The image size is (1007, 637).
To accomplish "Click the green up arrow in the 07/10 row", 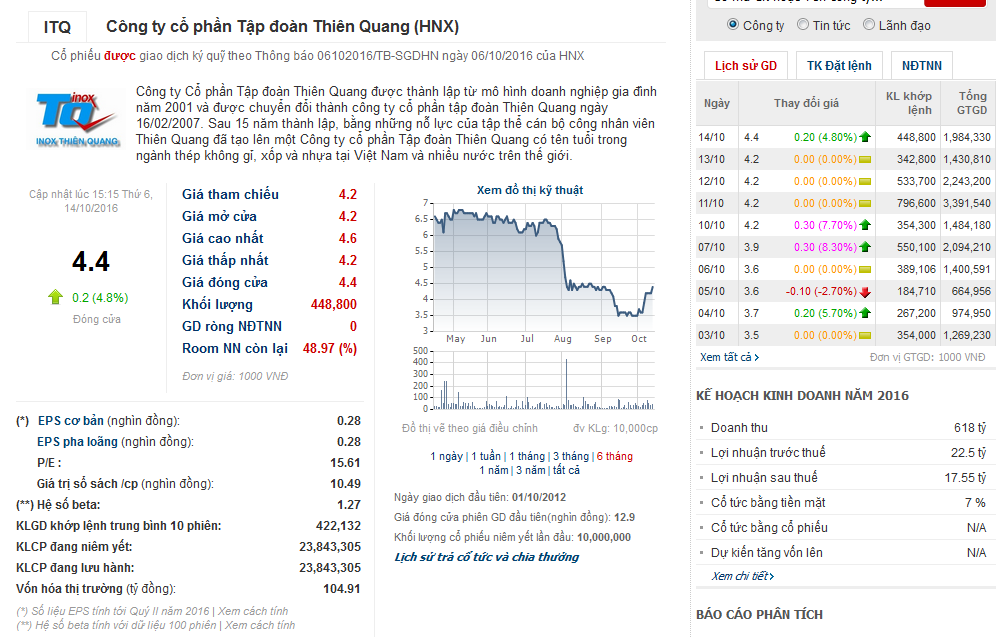I will [x=865, y=247].
